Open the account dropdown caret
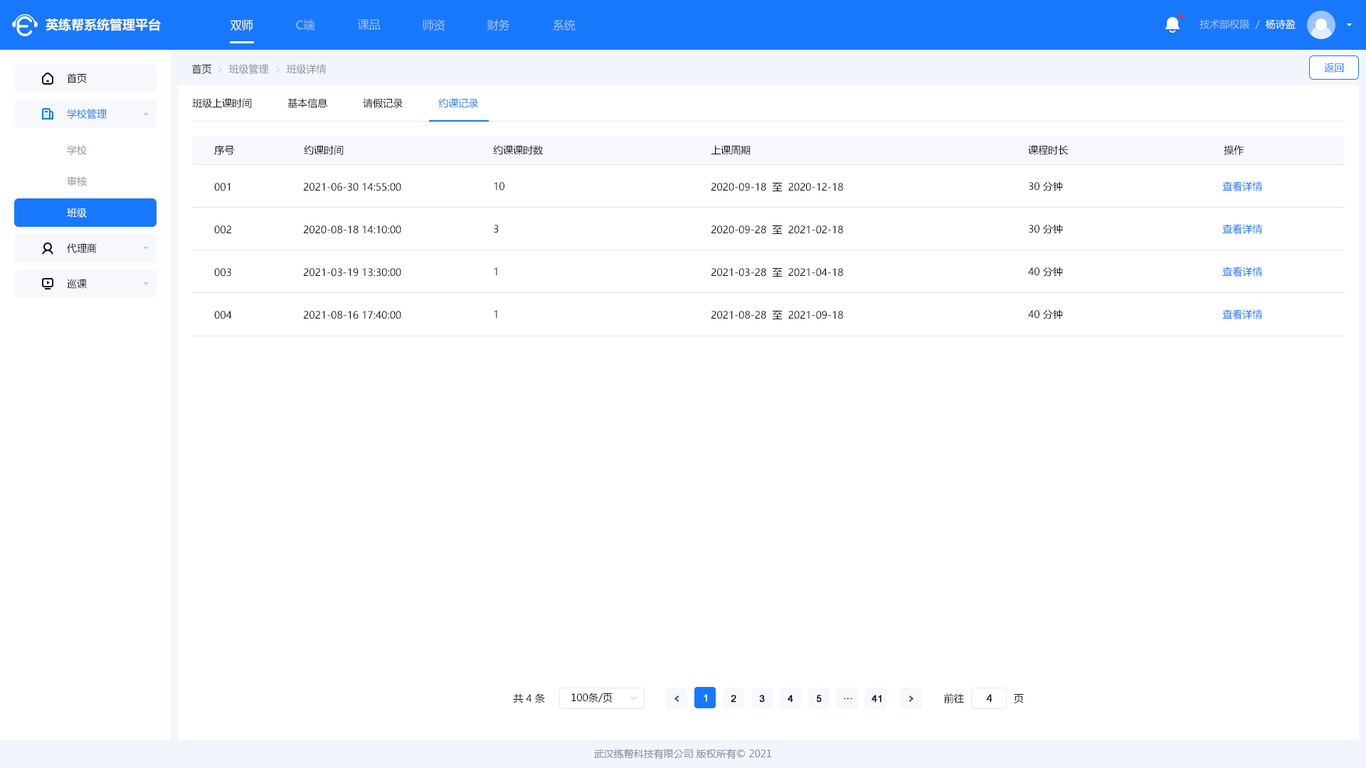Screen dimensions: 1366x768 [1349, 25]
